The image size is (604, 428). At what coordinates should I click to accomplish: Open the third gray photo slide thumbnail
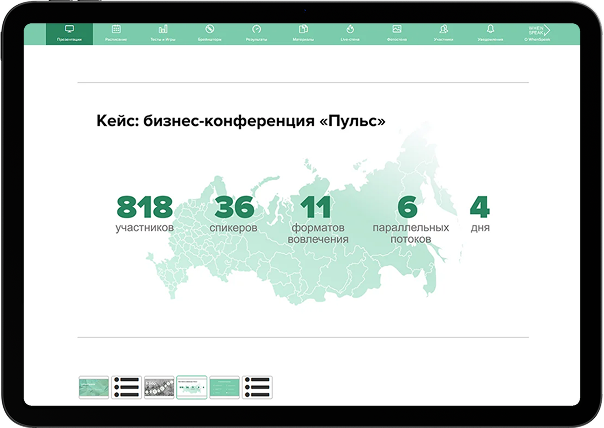point(159,387)
